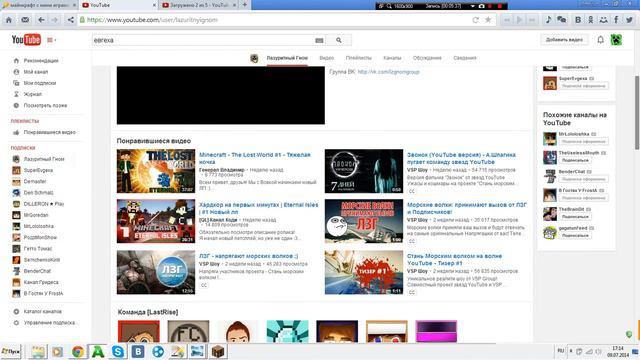Open Skype from the taskbar
The width and height of the screenshot is (640, 360).
[x=118, y=351]
